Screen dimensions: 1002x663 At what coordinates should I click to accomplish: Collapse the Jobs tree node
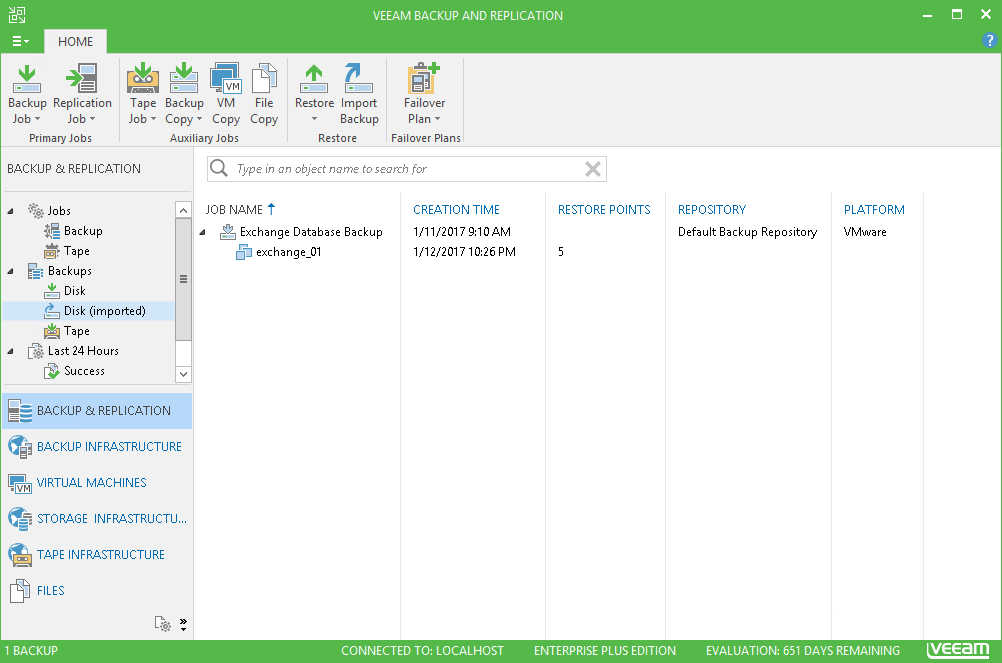click(x=10, y=211)
